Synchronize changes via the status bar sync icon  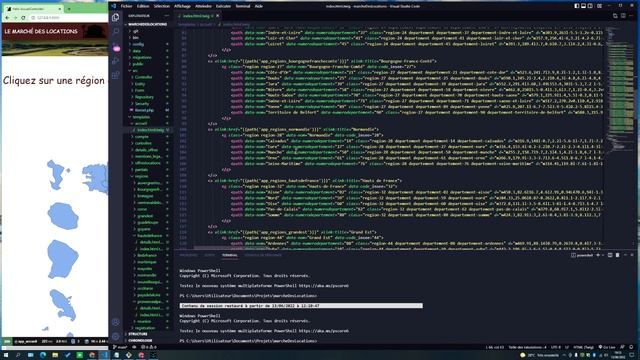click(x=134, y=347)
